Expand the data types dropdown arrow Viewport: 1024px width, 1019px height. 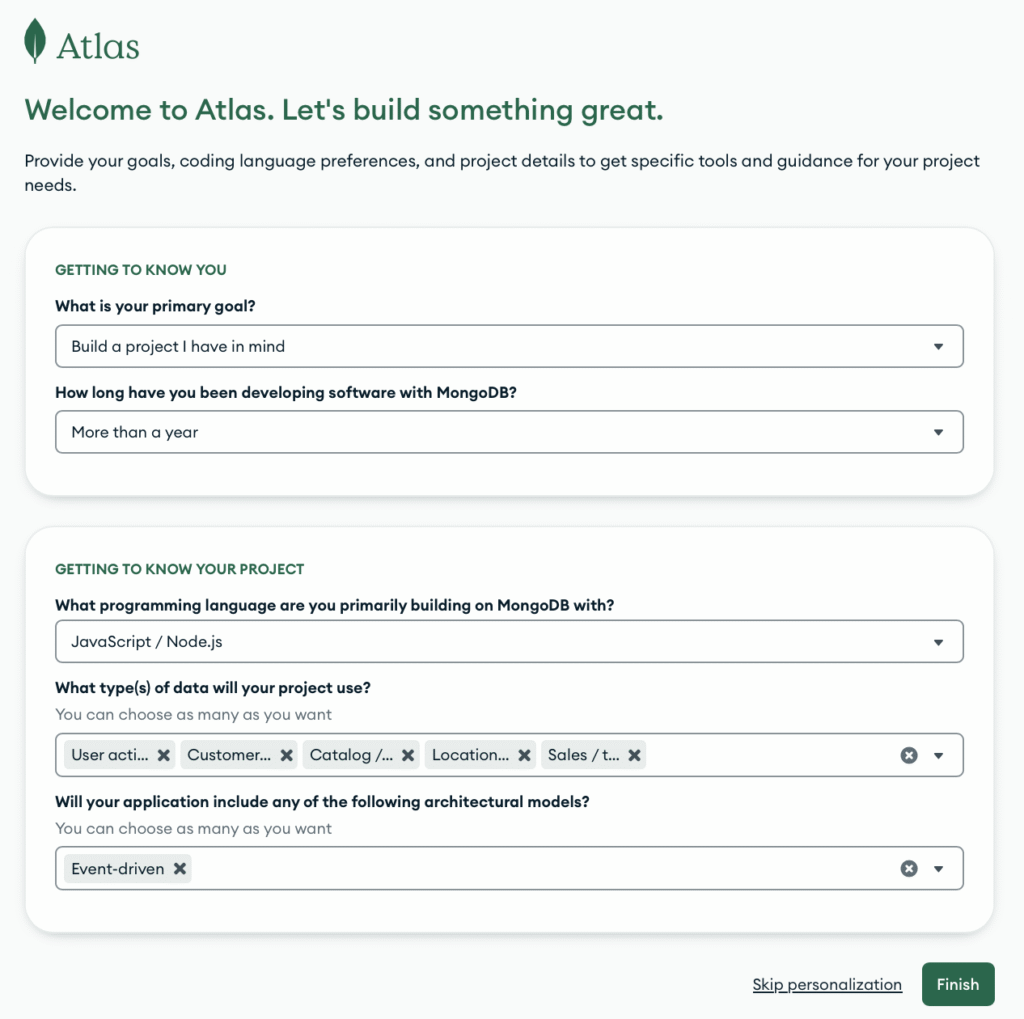tap(938, 756)
